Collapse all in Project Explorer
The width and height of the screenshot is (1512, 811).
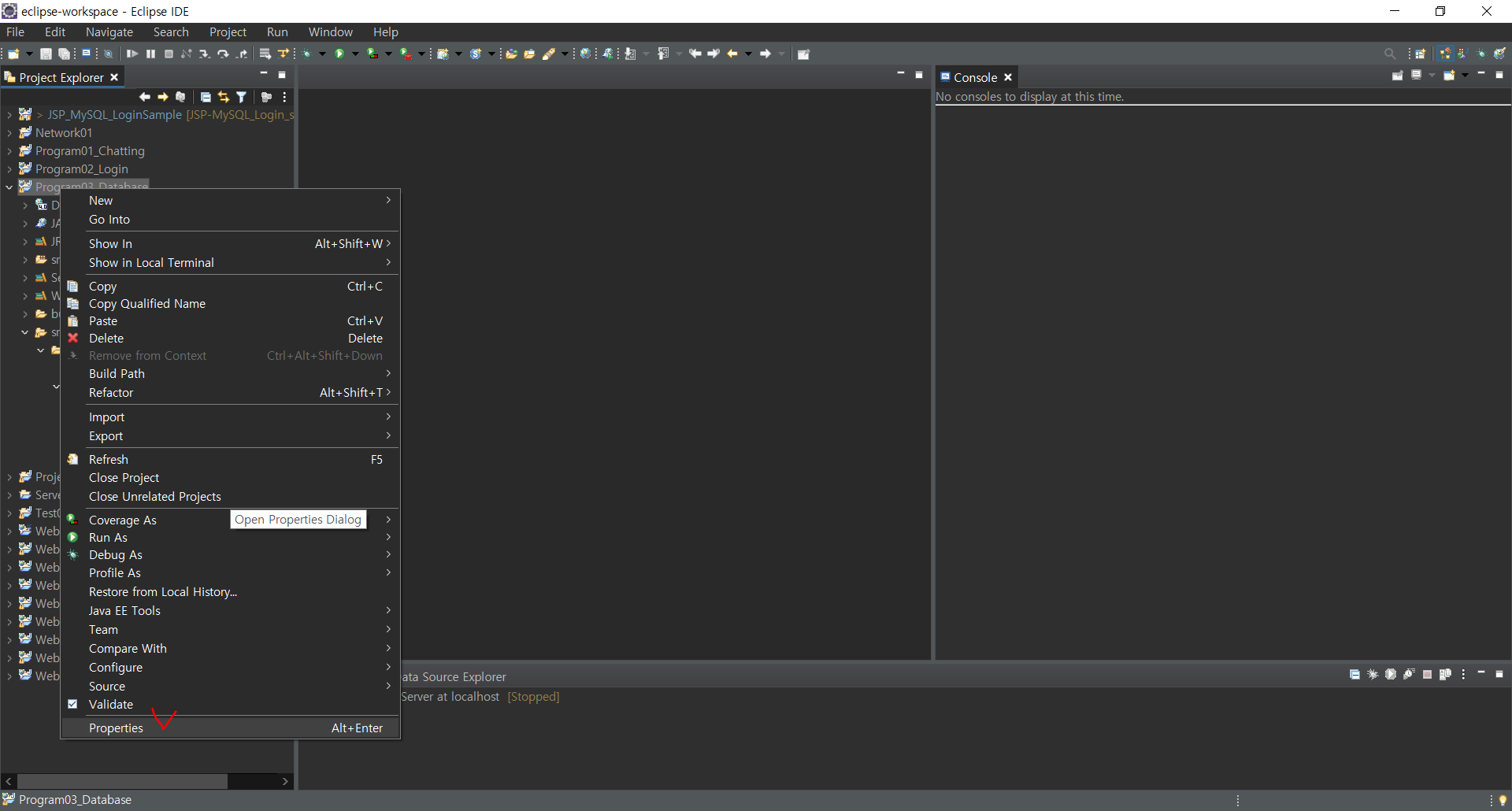(x=206, y=97)
